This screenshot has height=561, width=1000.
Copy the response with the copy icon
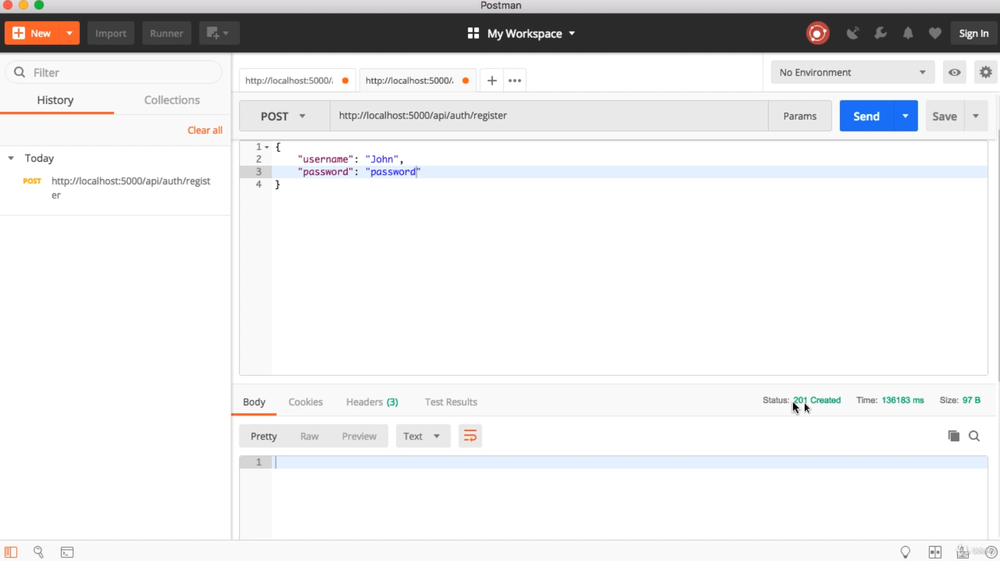[953, 436]
